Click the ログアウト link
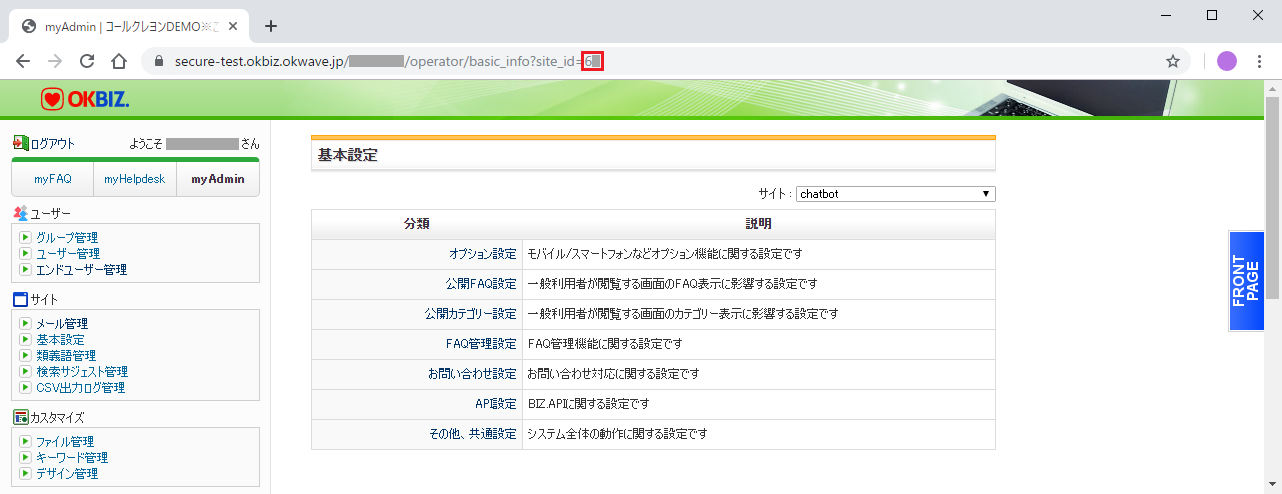This screenshot has height=494, width=1282. point(53,144)
